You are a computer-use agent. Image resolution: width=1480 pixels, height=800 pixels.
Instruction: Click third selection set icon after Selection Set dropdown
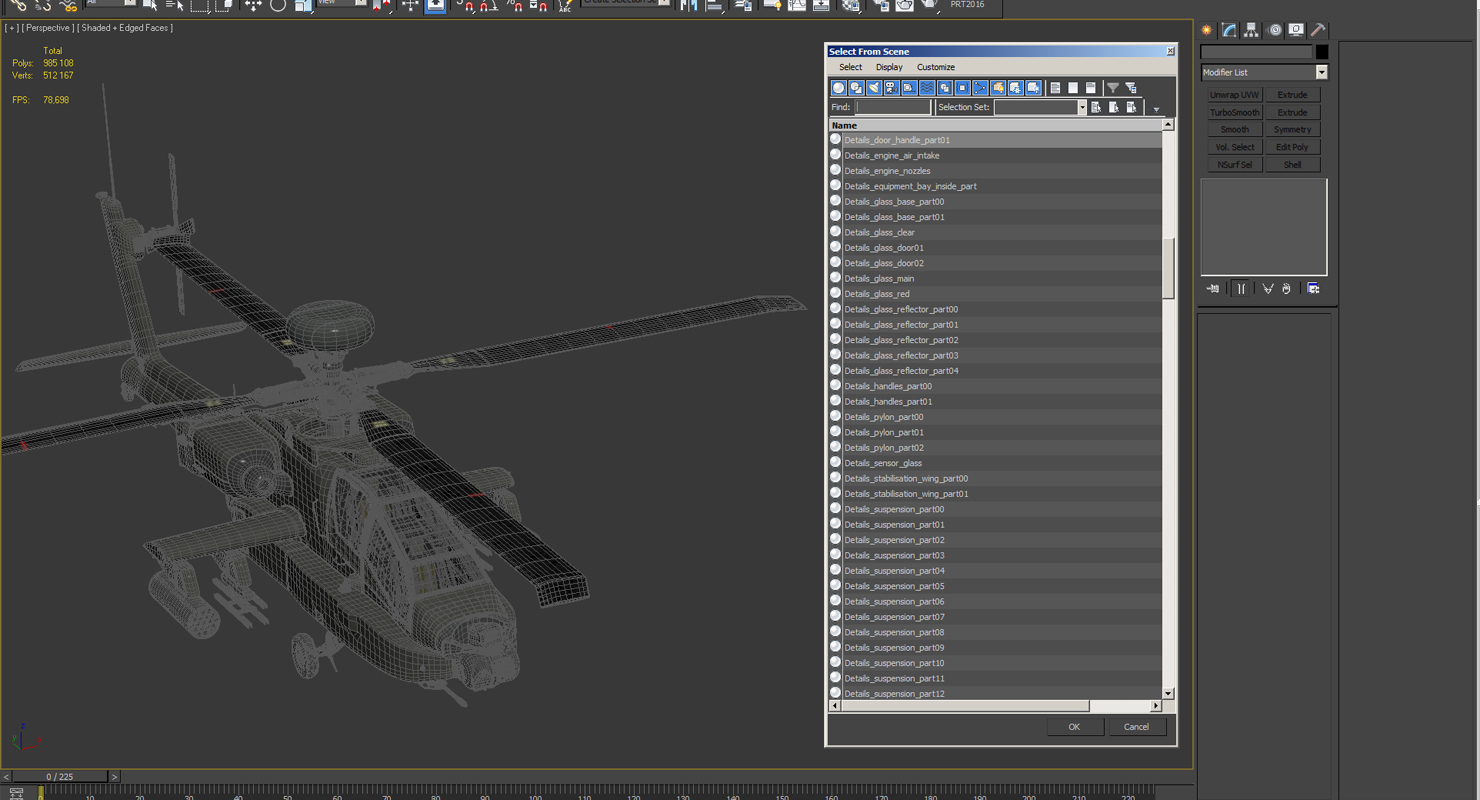click(1132, 107)
